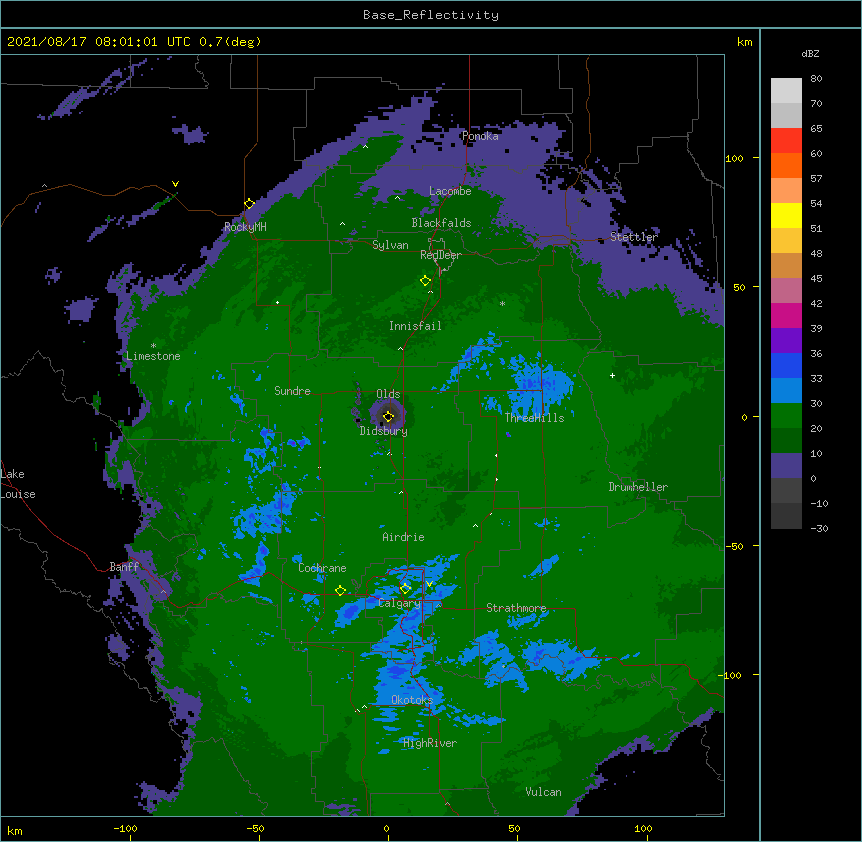Select the pink 42-45 dBZ legend swatch
862x842 pixels.
click(786, 290)
